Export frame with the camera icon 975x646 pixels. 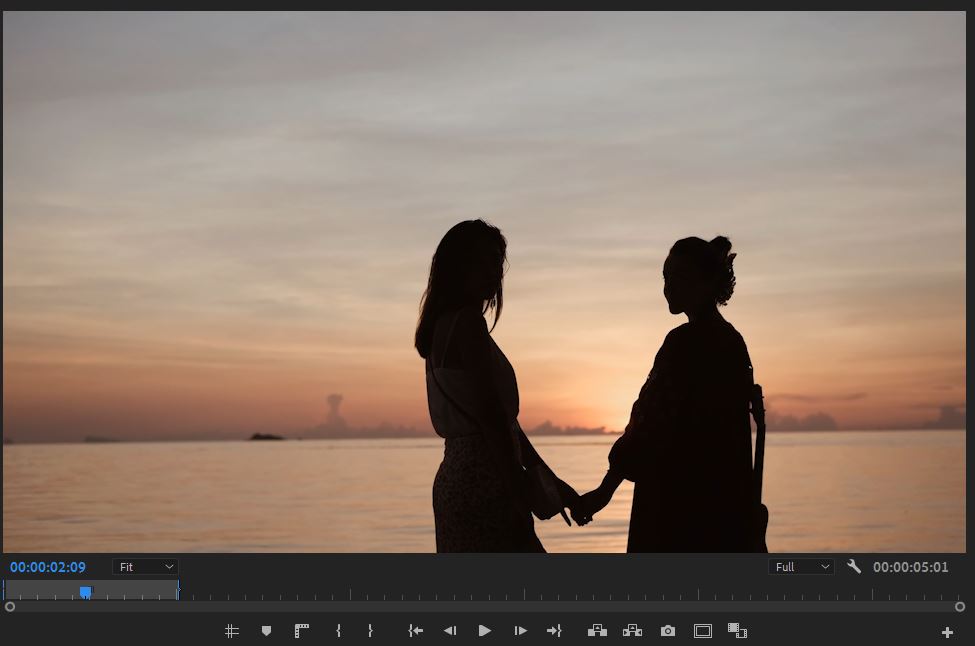tap(668, 631)
